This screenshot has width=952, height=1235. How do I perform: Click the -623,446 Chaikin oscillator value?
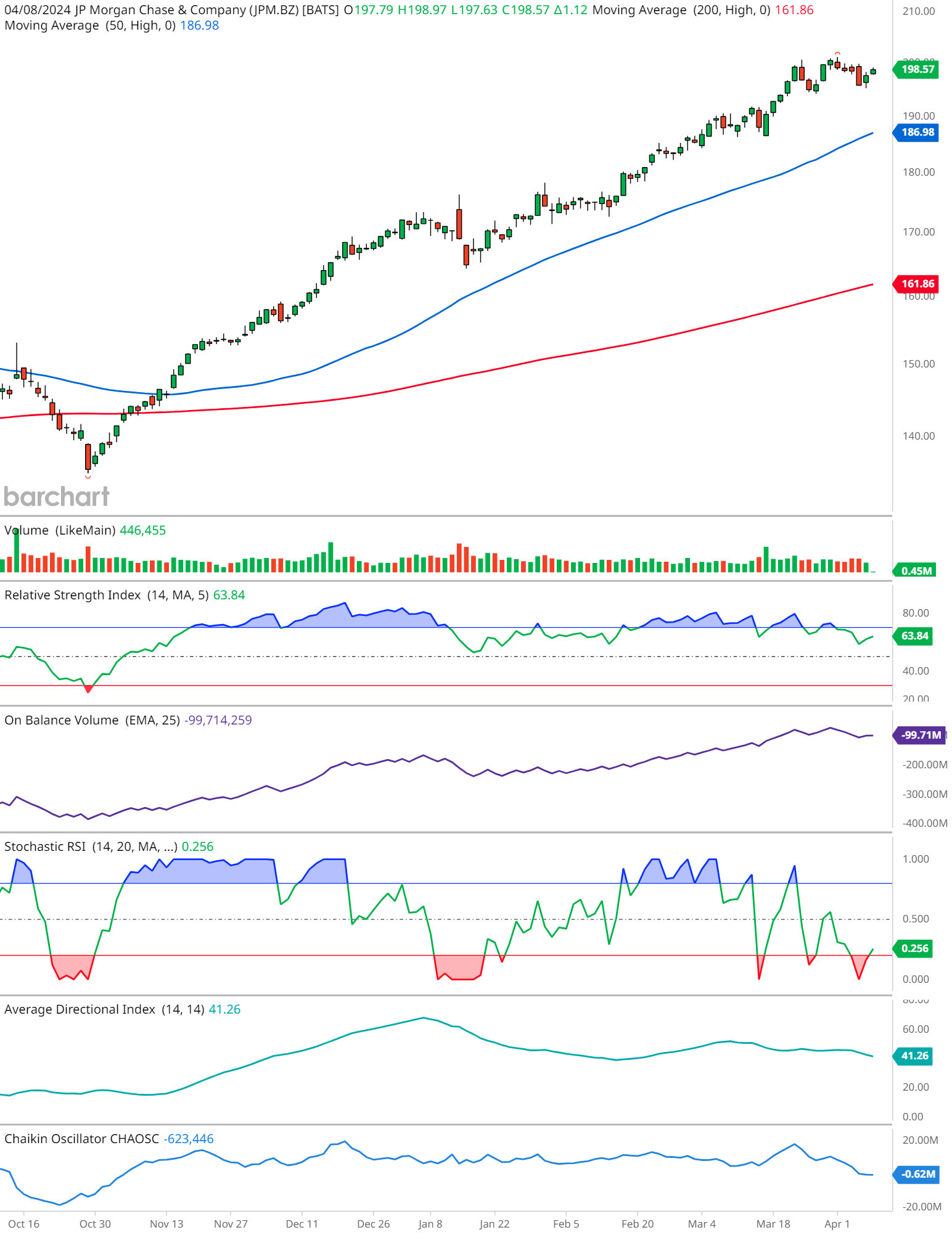[x=189, y=1139]
